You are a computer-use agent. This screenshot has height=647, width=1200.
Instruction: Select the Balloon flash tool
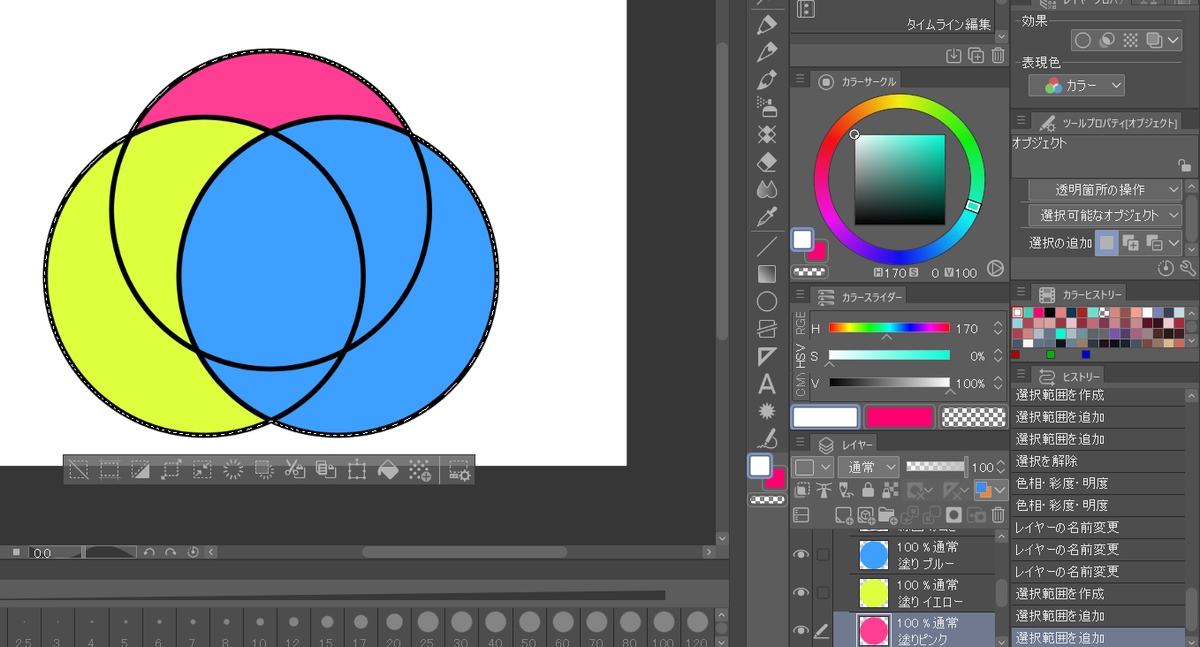[767, 411]
